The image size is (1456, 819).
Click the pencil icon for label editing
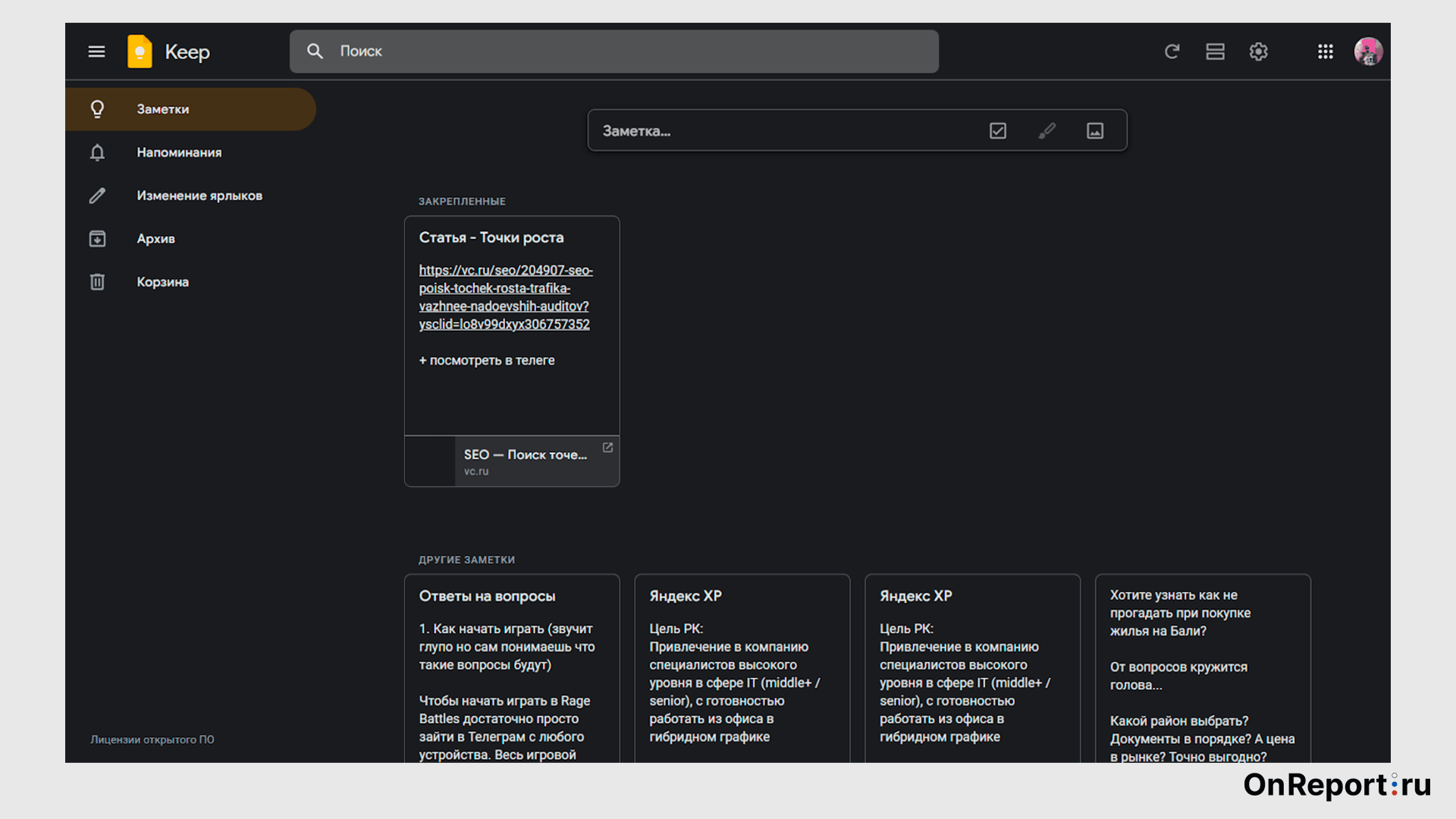[x=97, y=196]
